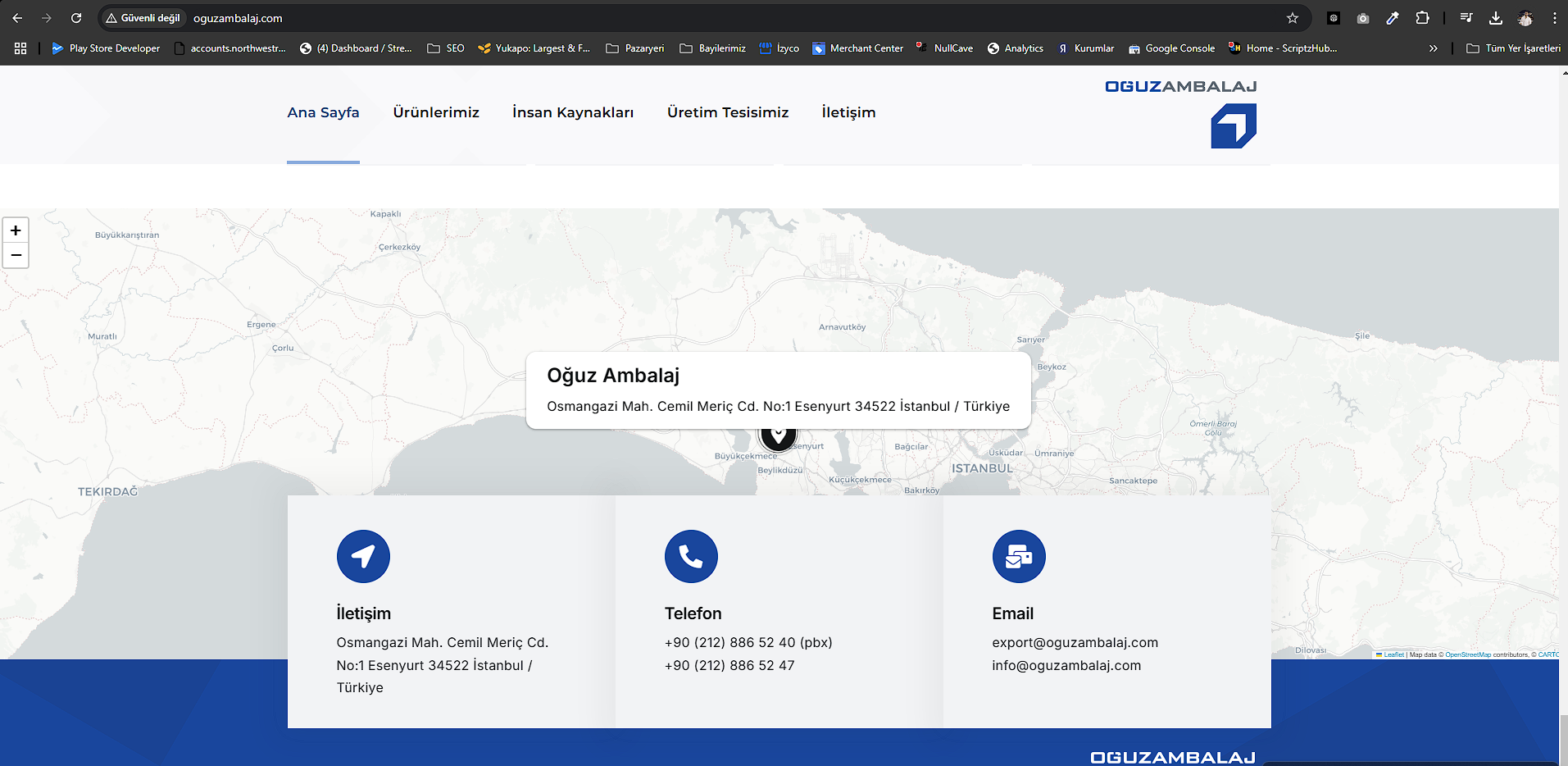Expand the SEO bookmark folder
The image size is (1568, 766).
pyautogui.click(x=446, y=48)
